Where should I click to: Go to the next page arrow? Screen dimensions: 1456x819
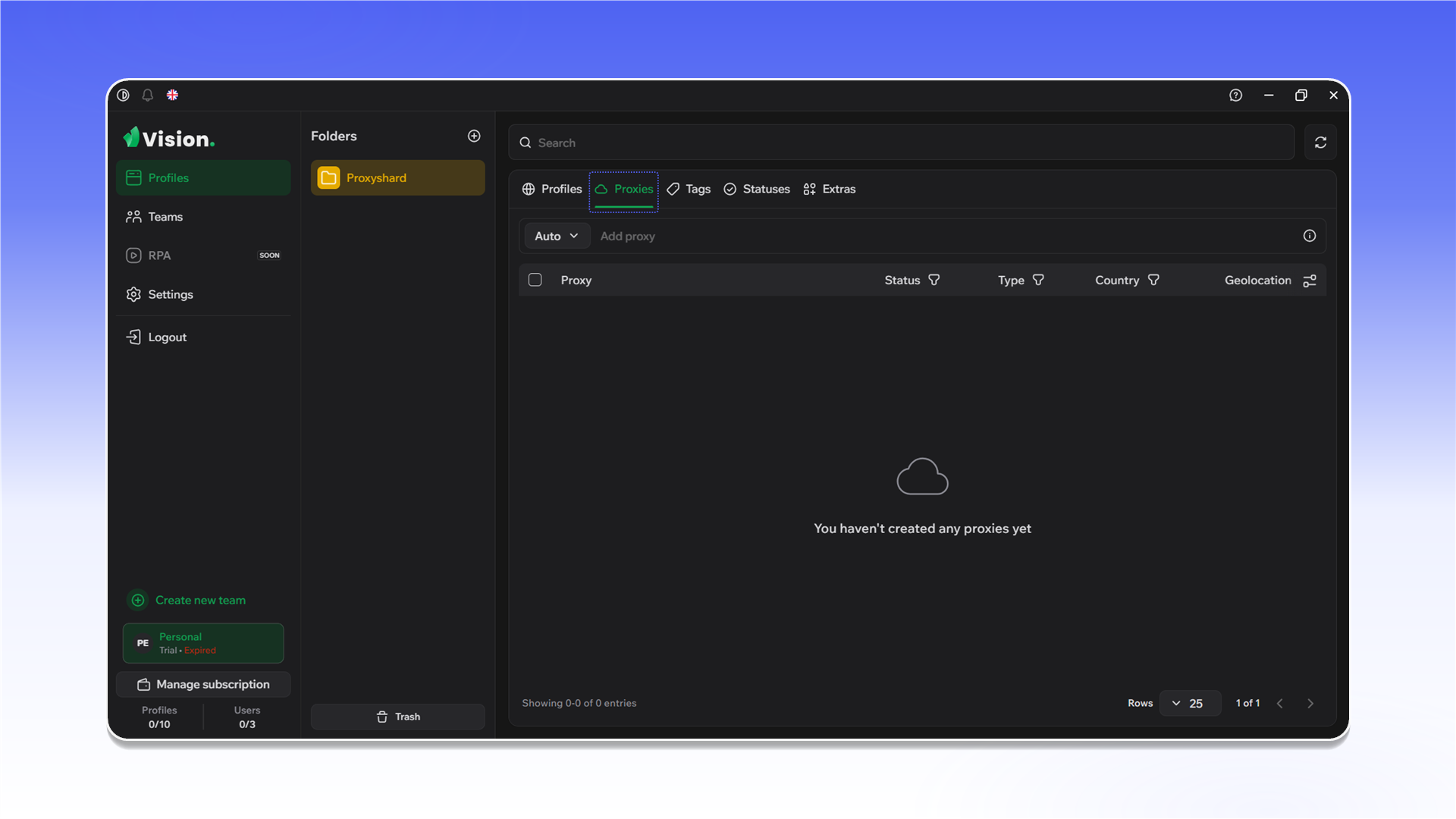coord(1310,703)
